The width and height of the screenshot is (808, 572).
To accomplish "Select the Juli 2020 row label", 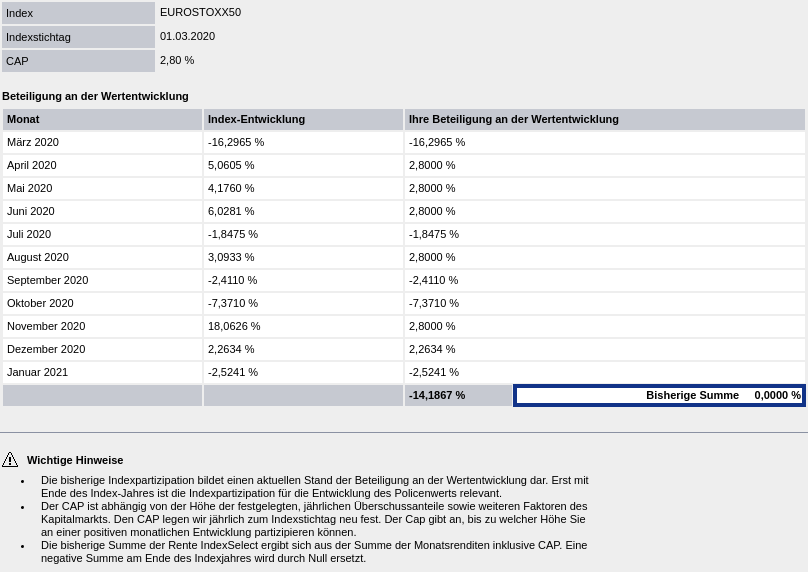I will pos(29,234).
